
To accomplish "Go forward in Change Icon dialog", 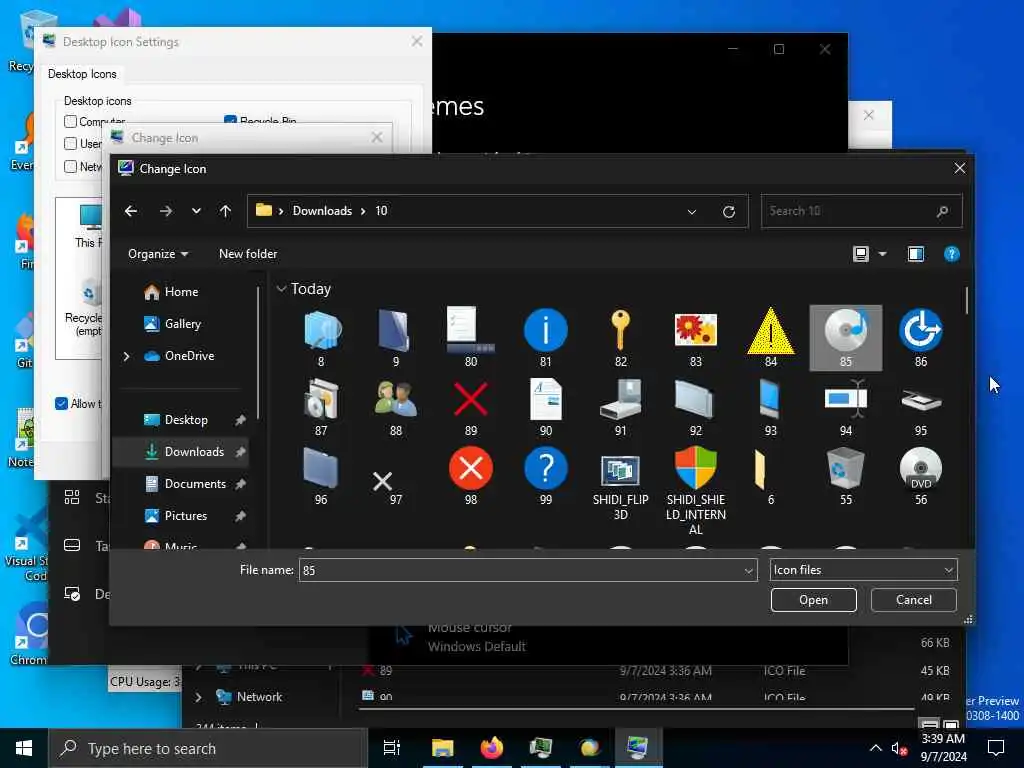I will [166, 211].
